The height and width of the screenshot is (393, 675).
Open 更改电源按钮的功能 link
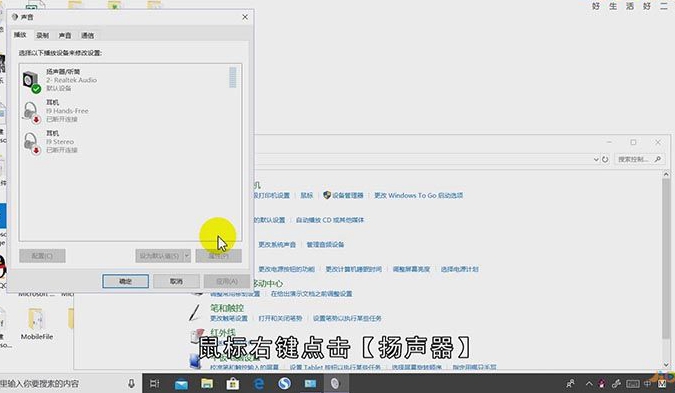pos(286,269)
